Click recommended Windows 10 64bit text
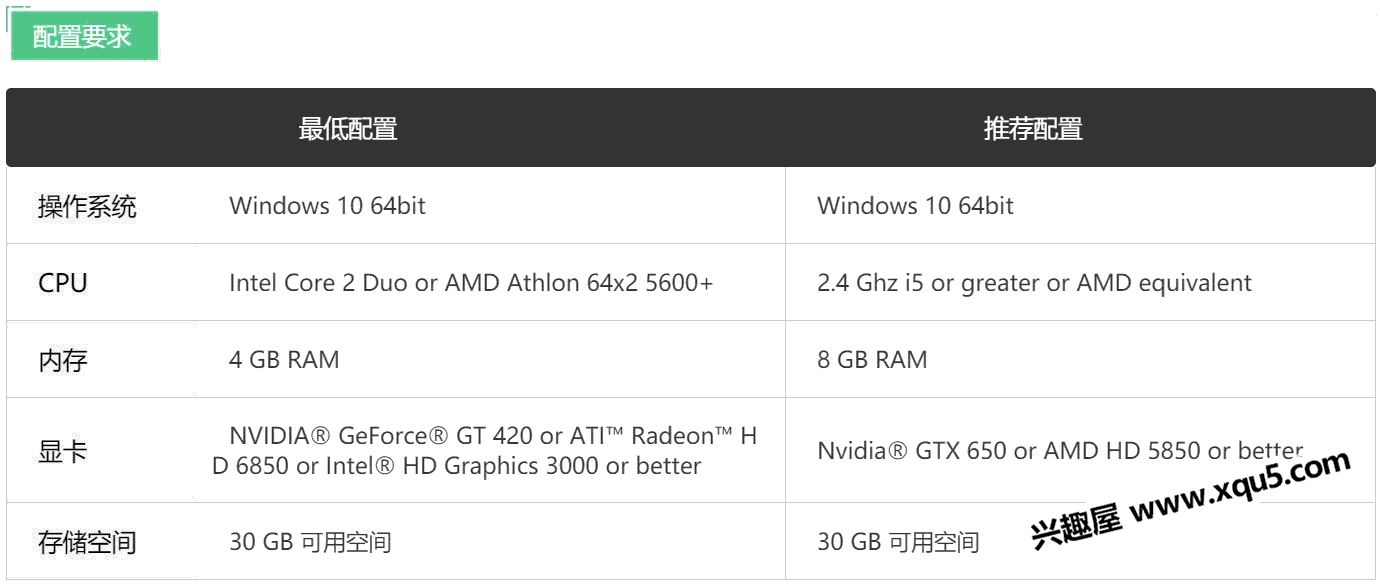The image size is (1380, 585). 915,206
